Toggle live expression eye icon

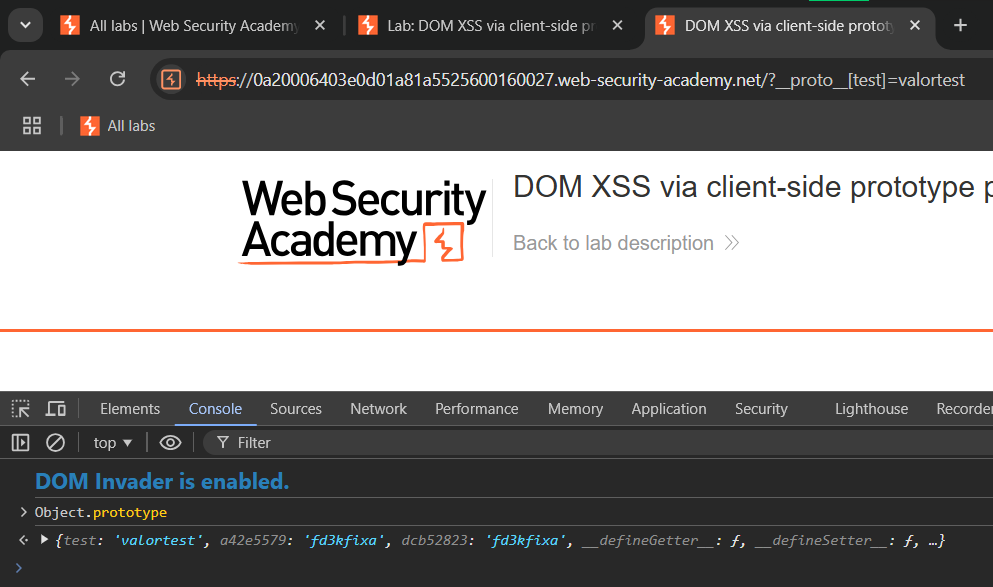pyautogui.click(x=170, y=442)
